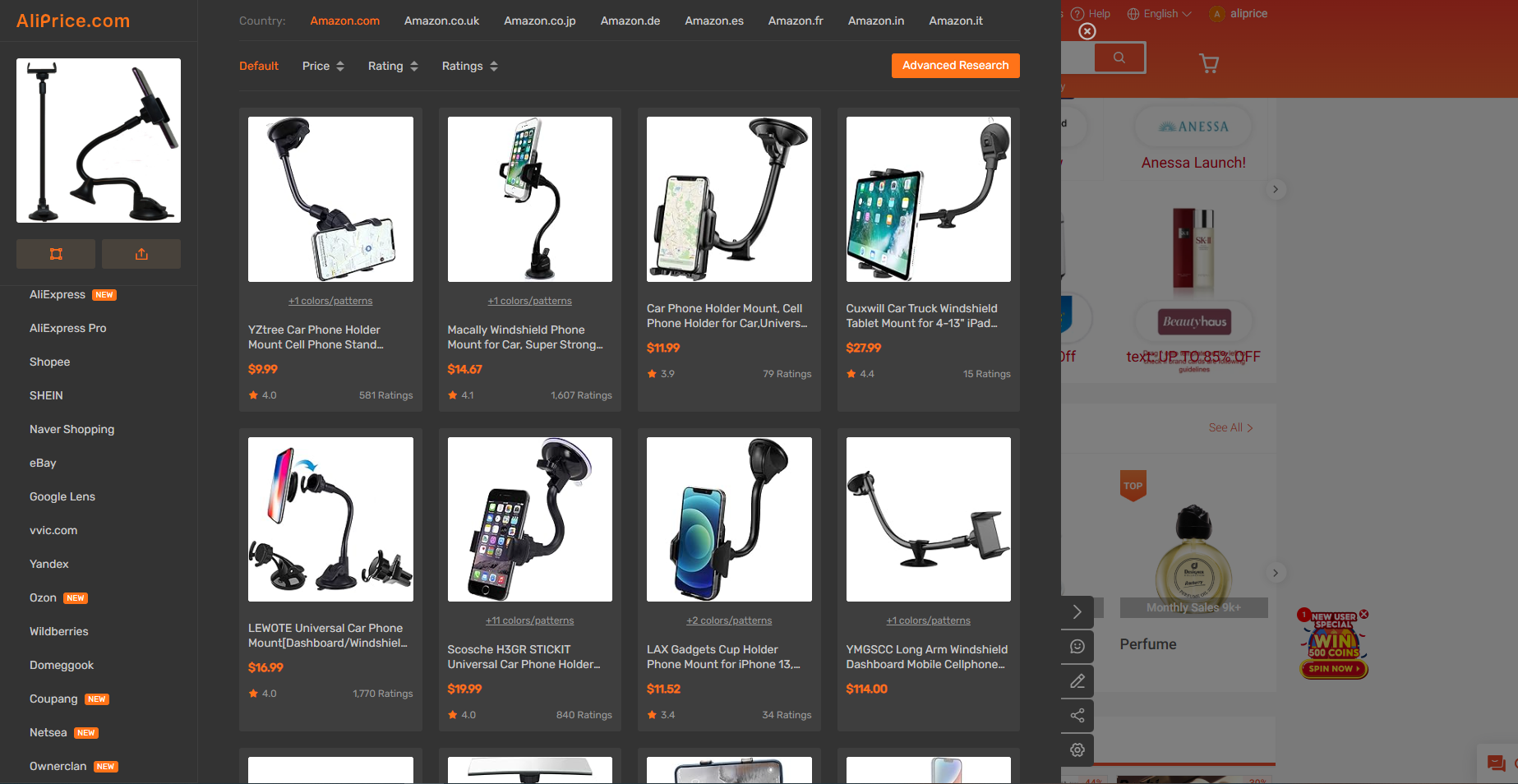Click the See All link

[x=1230, y=427]
